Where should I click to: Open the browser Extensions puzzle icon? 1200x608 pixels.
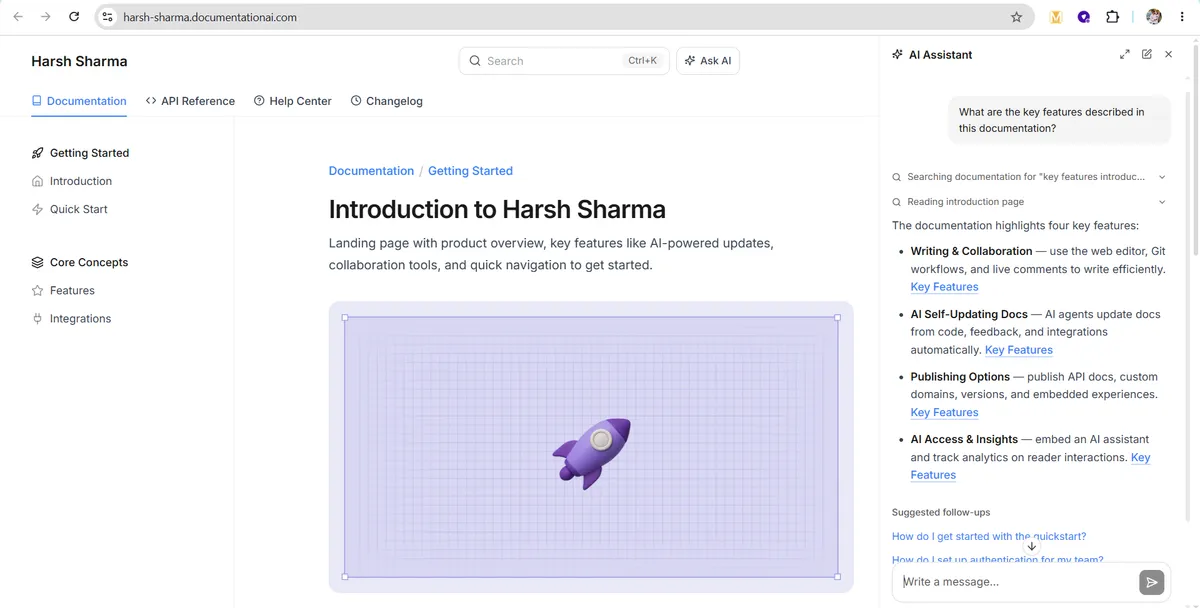(1112, 17)
